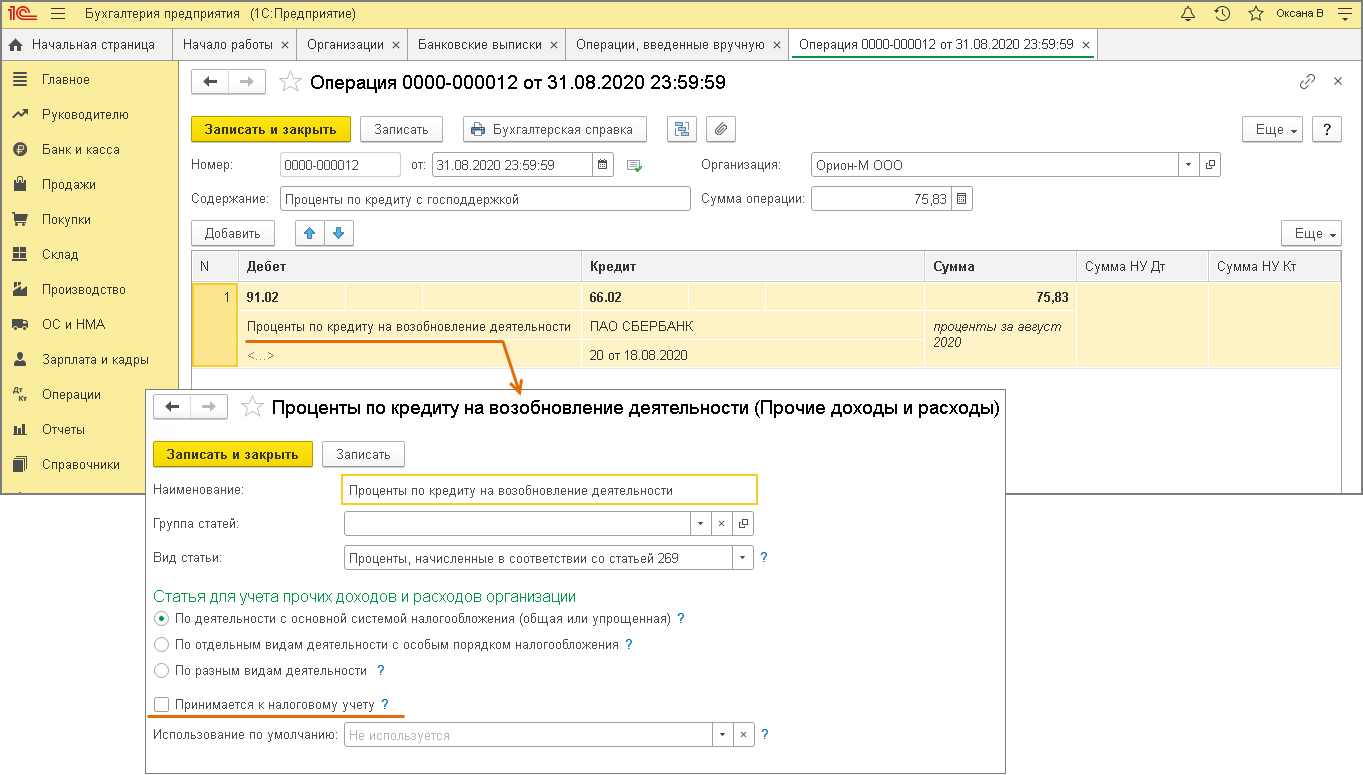The width and height of the screenshot is (1363, 775).
Task: Show help for Принимается к налоговому учету
Action: [385, 705]
